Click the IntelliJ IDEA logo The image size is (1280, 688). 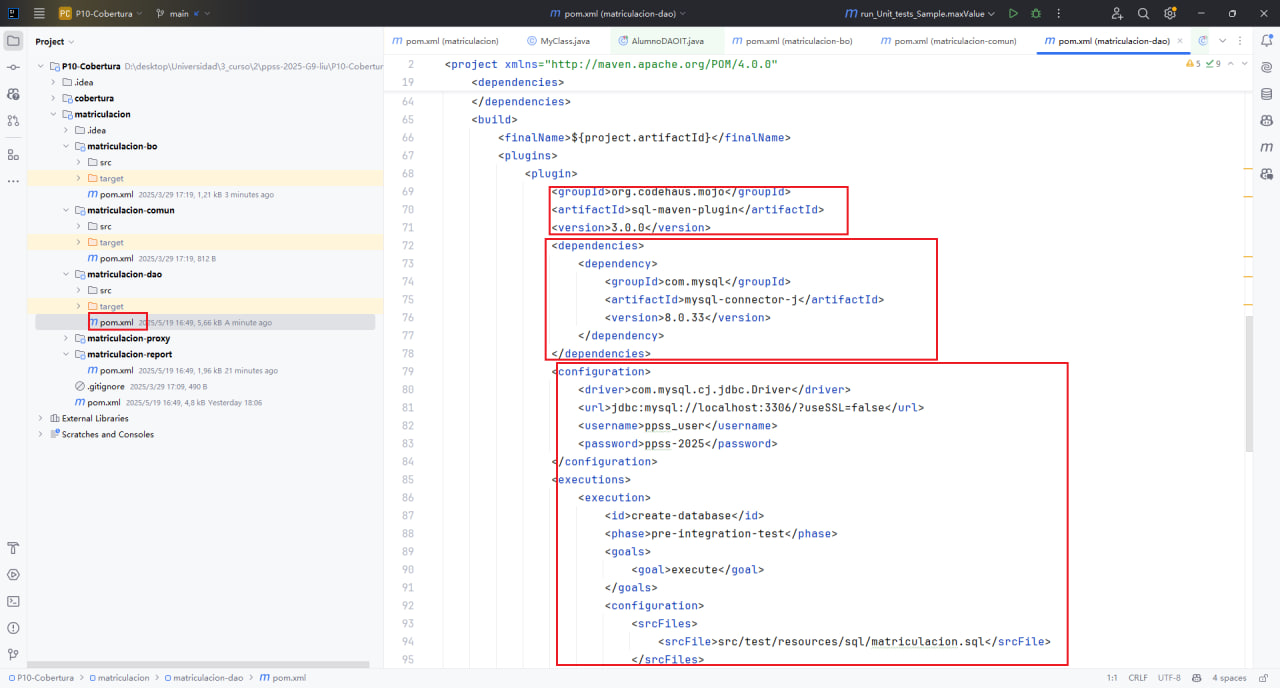(13, 14)
